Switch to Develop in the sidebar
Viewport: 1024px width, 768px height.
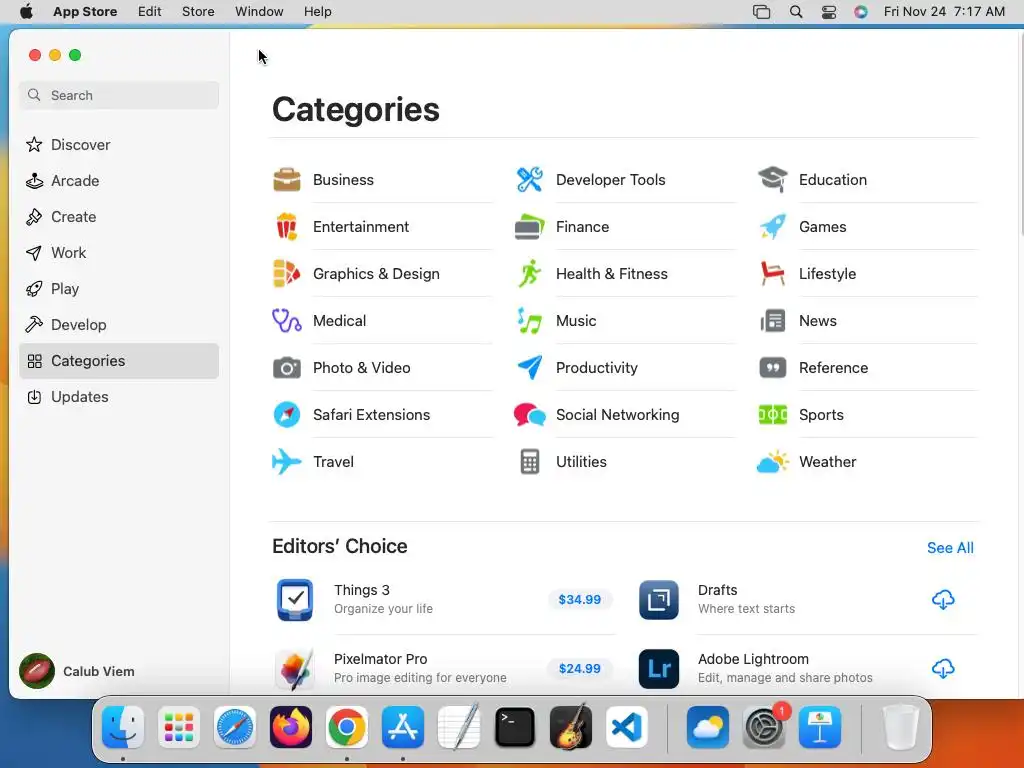click(119, 325)
